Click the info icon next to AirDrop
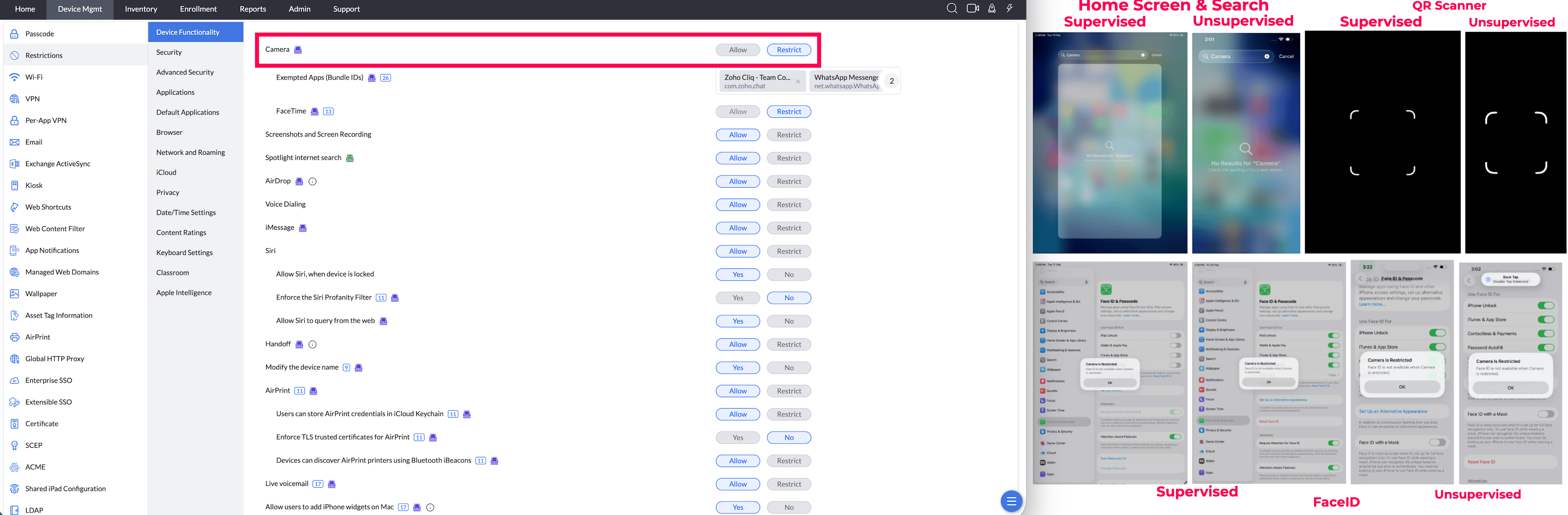 (312, 181)
